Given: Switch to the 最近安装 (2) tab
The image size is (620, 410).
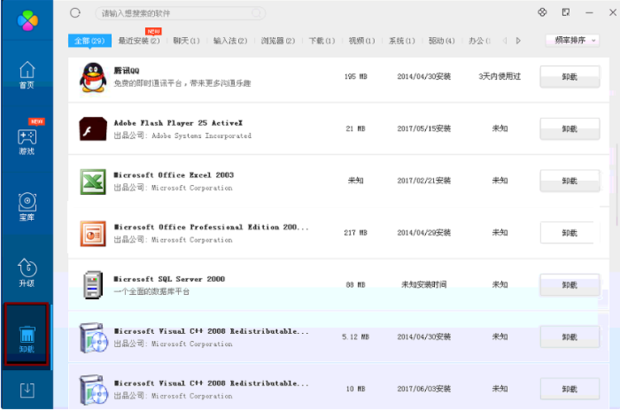Looking at the screenshot, I should [x=139, y=41].
